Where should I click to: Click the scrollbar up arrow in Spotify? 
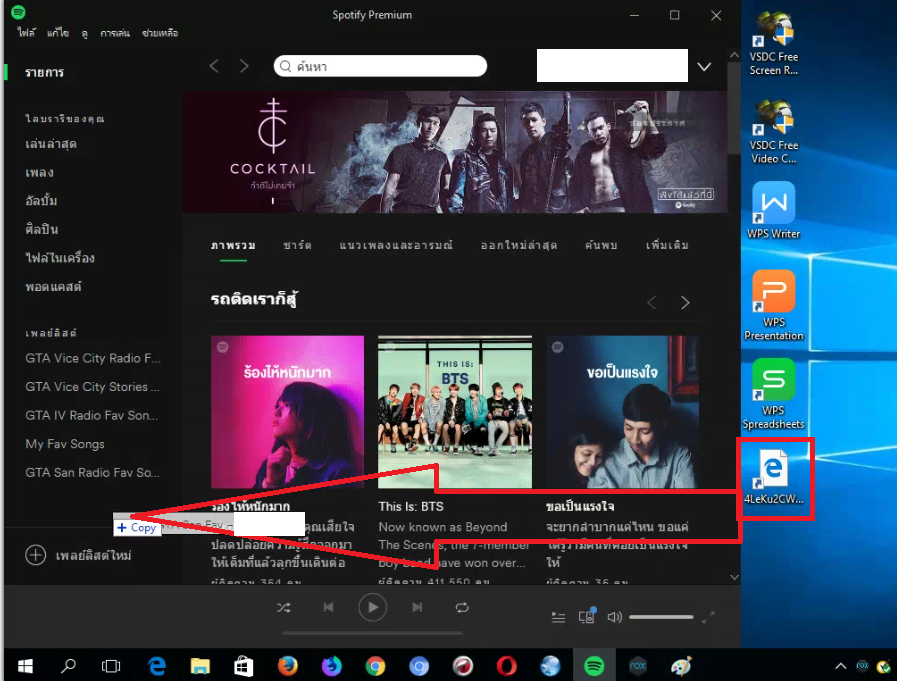(735, 55)
